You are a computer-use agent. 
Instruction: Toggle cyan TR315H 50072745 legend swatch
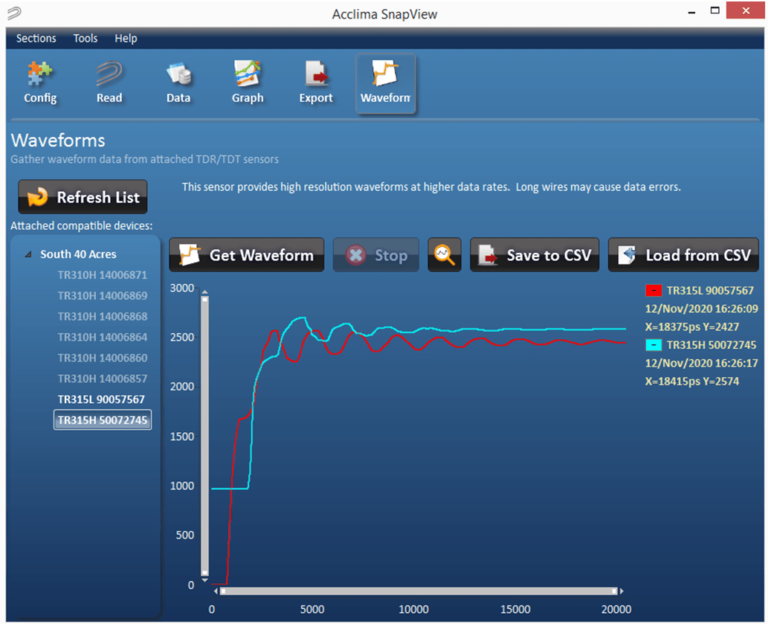coord(653,345)
